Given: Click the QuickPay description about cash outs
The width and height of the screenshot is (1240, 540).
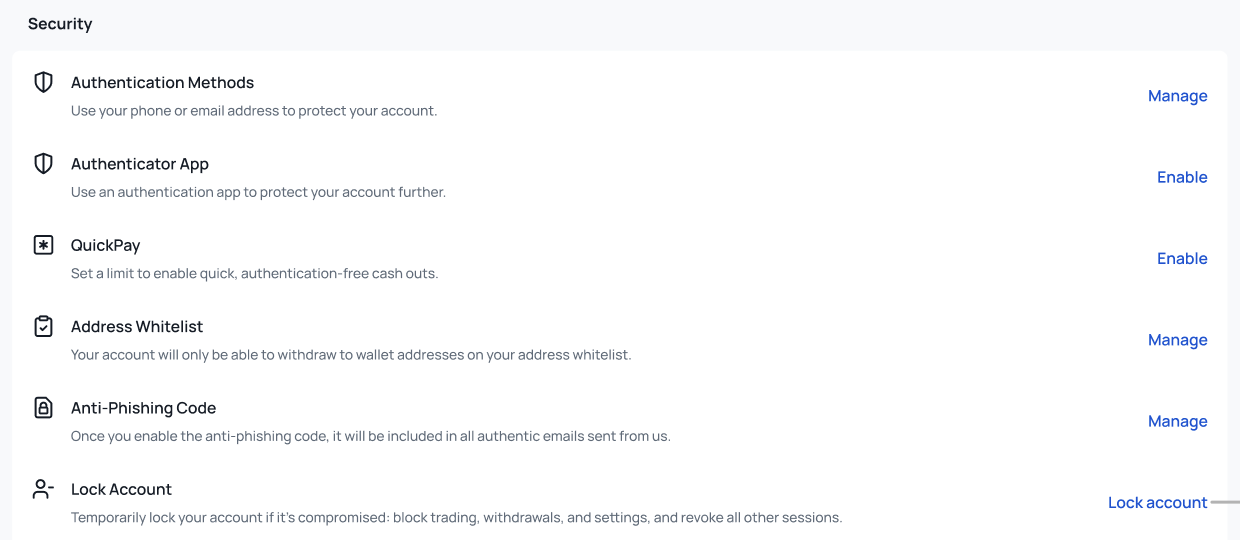Looking at the screenshot, I should click(254, 273).
